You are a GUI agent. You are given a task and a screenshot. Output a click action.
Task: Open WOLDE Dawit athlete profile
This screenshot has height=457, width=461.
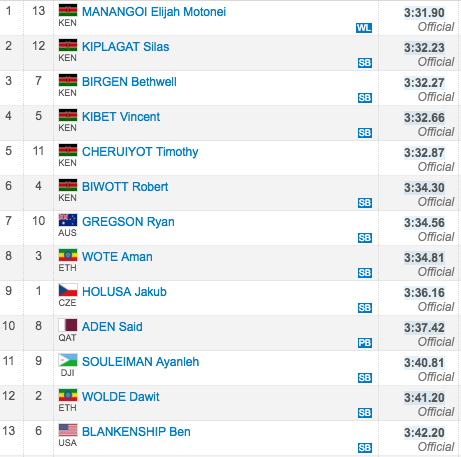point(120,397)
